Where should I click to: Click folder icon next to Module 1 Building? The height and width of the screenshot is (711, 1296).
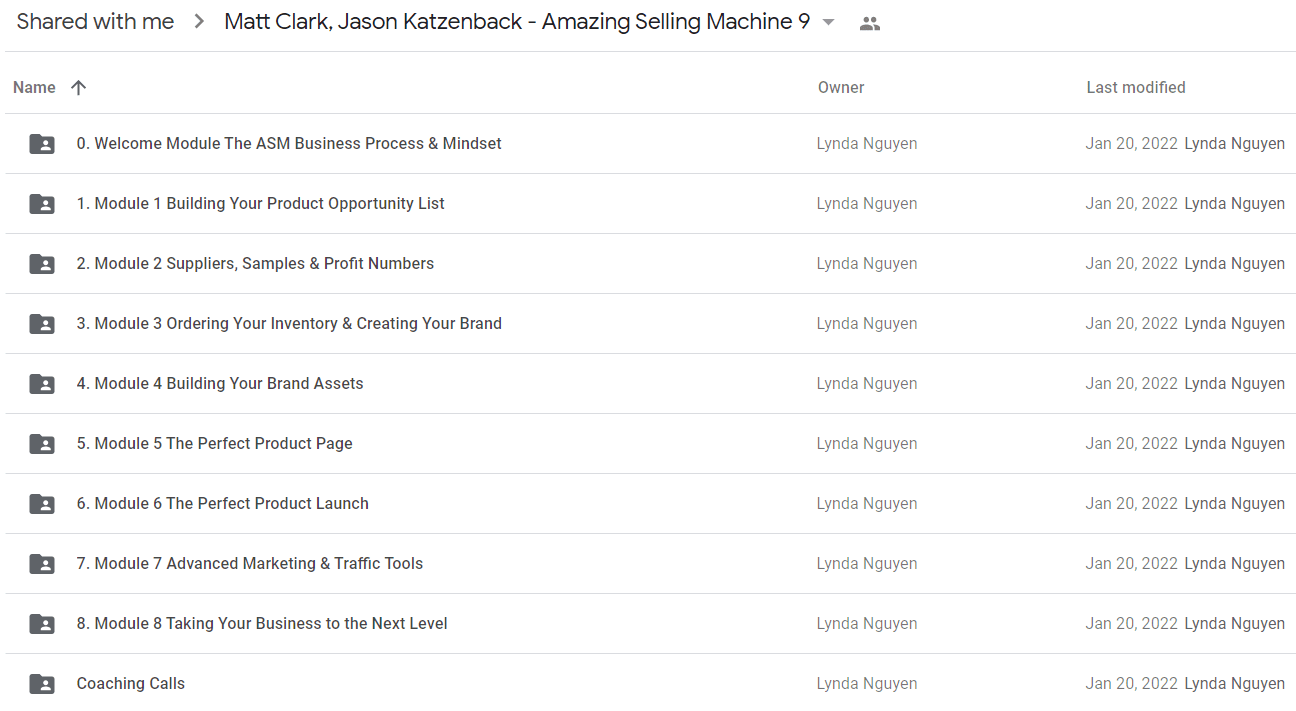(42, 204)
